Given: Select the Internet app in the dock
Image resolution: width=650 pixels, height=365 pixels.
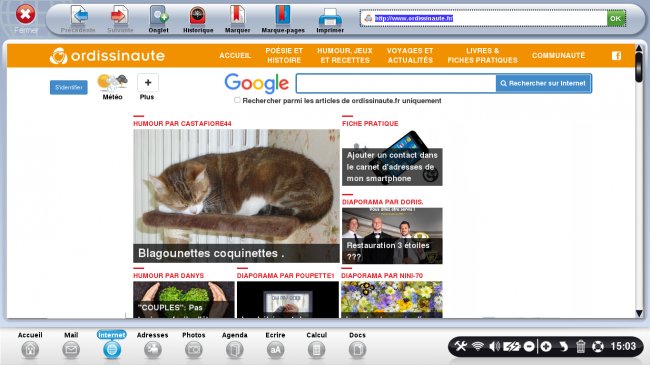Looking at the screenshot, I should click(x=112, y=345).
